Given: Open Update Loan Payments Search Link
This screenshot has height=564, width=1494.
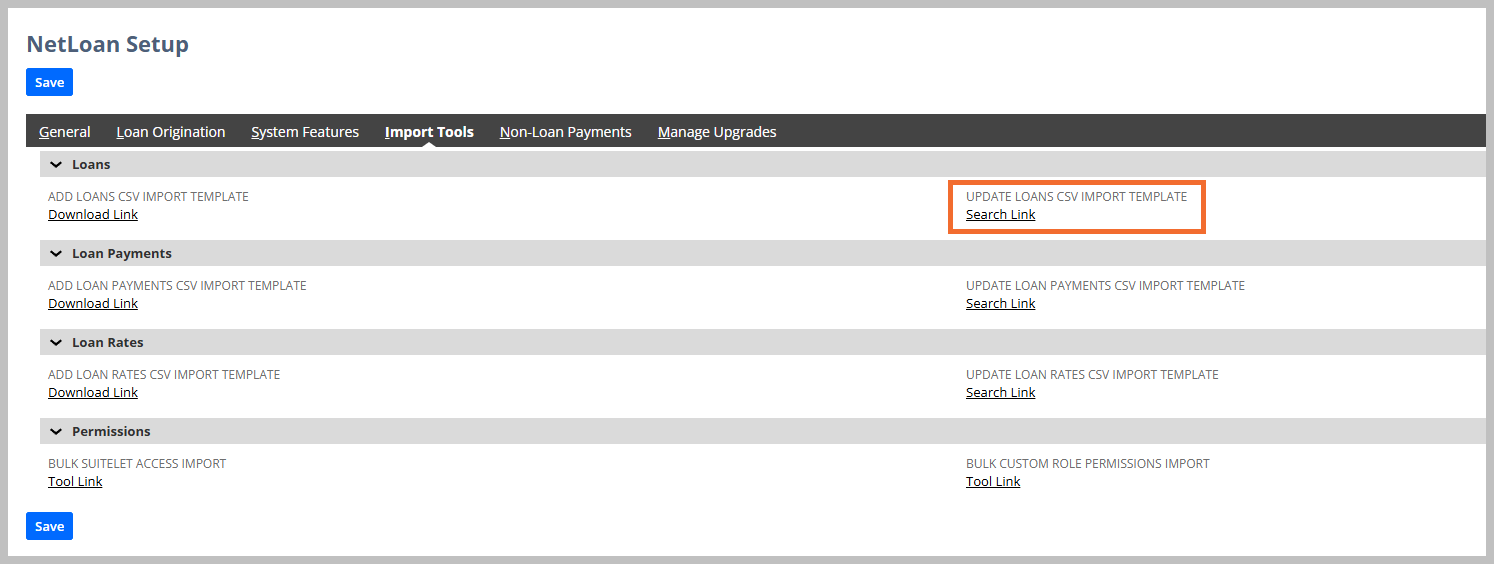Looking at the screenshot, I should click(1001, 303).
